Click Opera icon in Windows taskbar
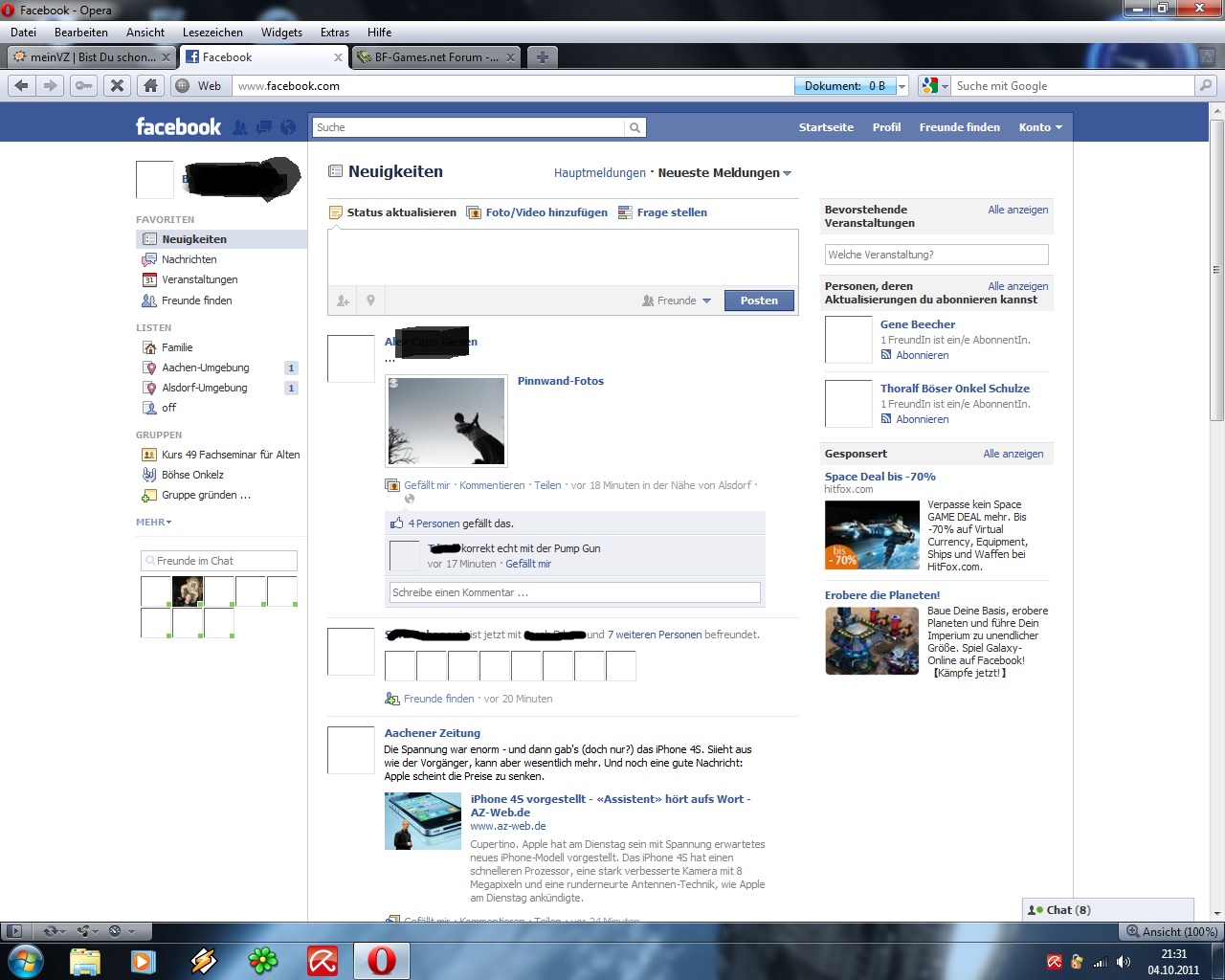1225x980 pixels. click(382, 960)
